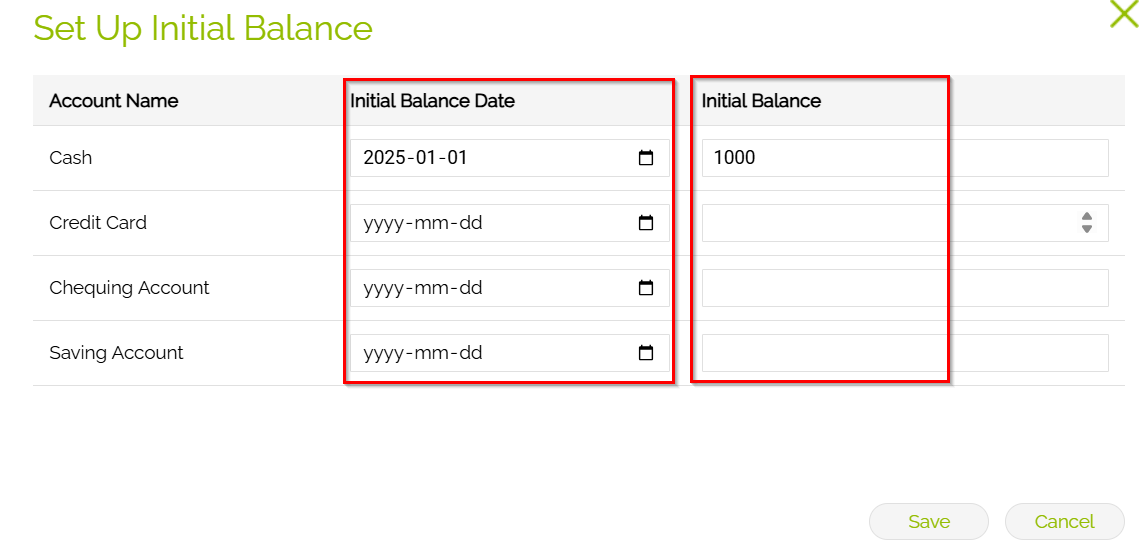
Task: Click the Save button
Action: [928, 521]
